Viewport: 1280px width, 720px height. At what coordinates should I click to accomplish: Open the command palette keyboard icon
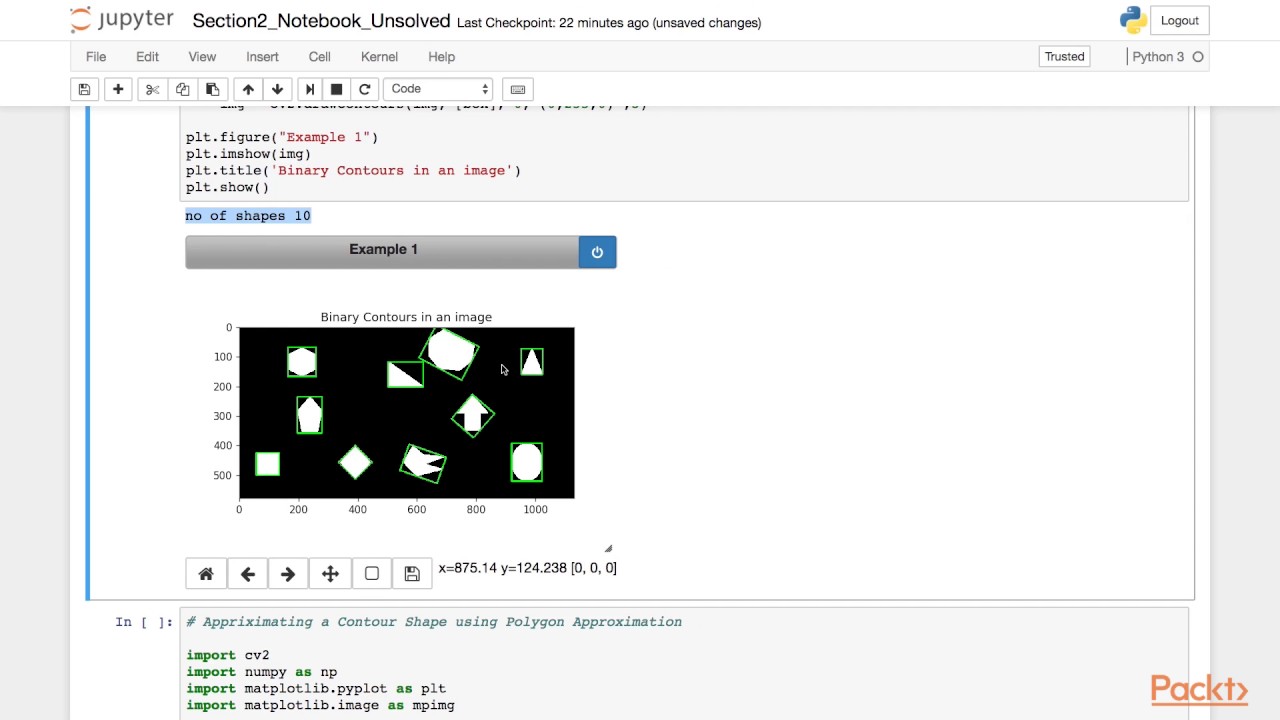point(518,89)
